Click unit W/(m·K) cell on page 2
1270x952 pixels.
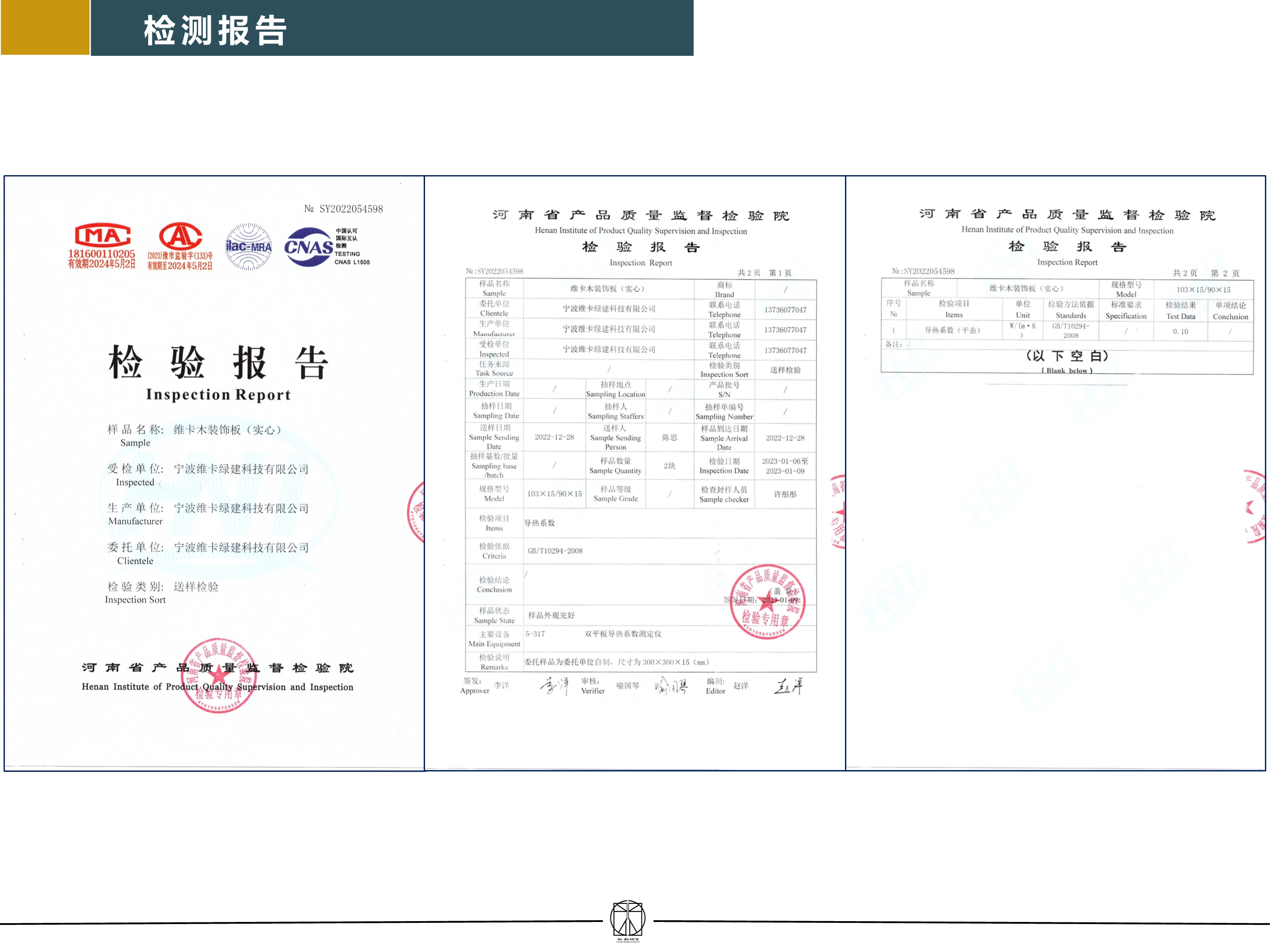[x=1022, y=330]
